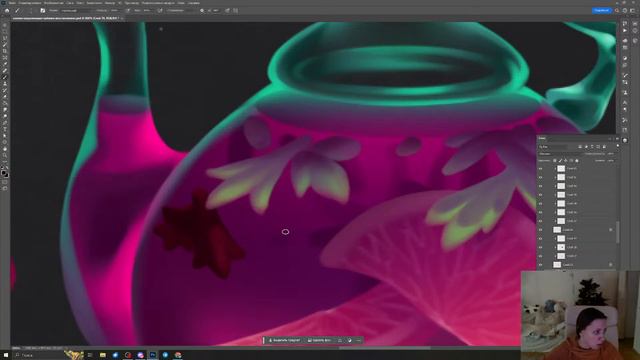The height and width of the screenshot is (360, 640).
Task: Open the File menu
Action: [12, 3]
